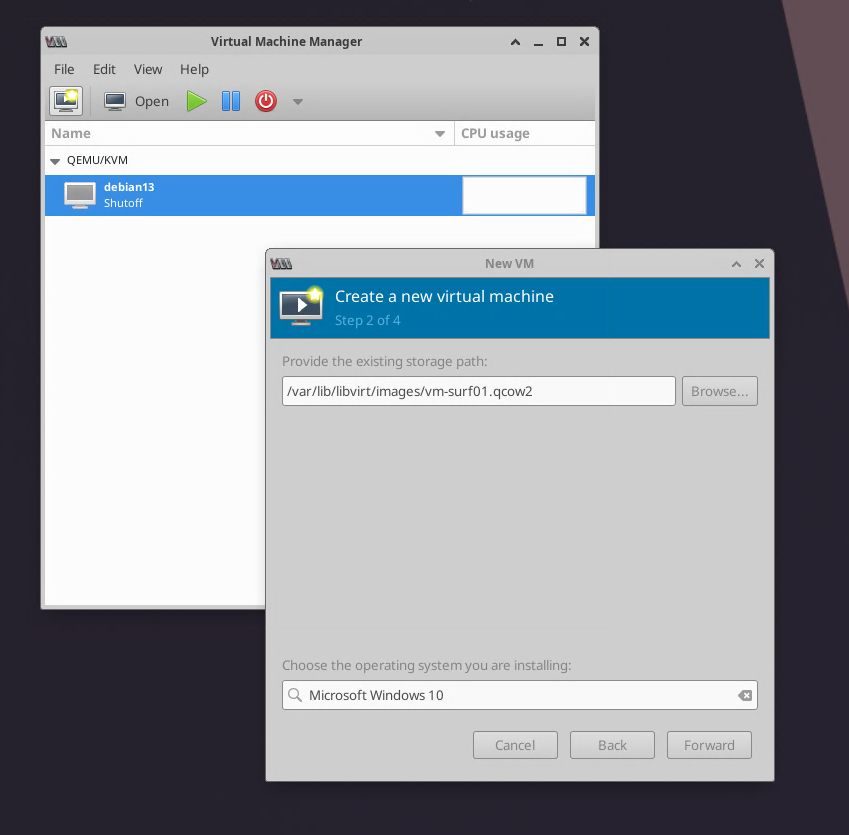Click the red Shut Down power icon
Screen dimensions: 849x835
(265, 101)
